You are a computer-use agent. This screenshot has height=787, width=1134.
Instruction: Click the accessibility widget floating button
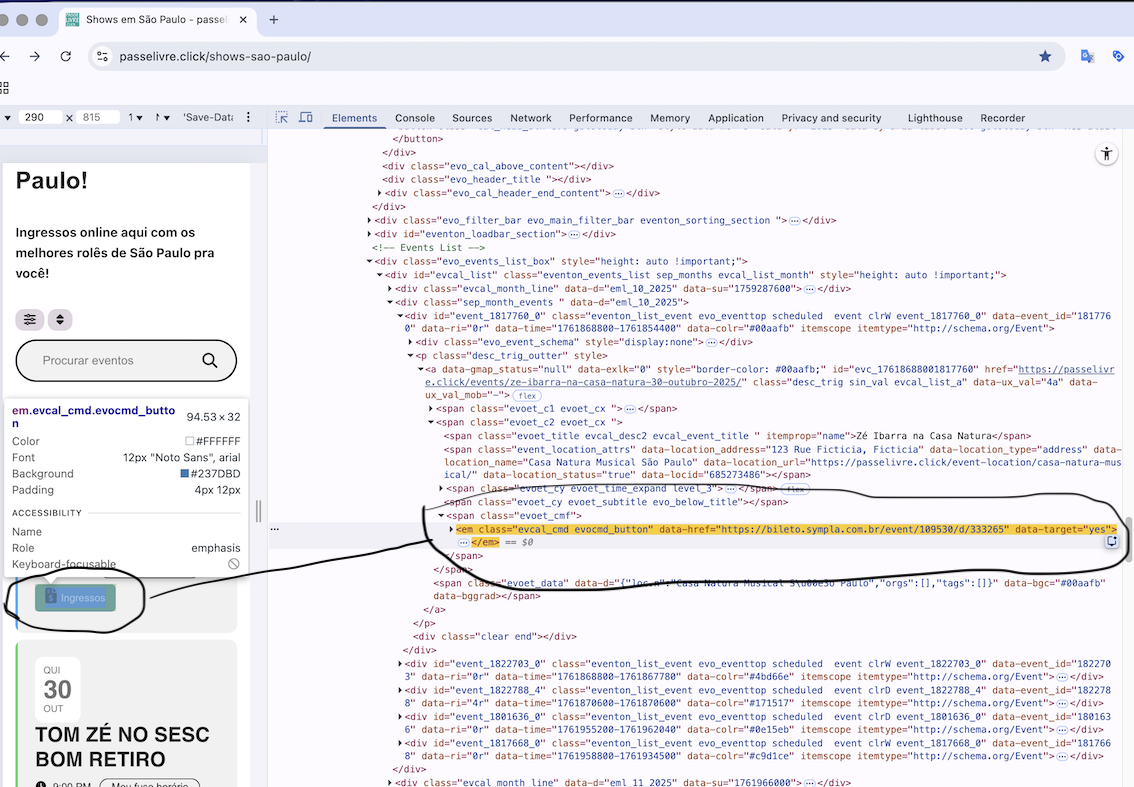pyautogui.click(x=1105, y=154)
